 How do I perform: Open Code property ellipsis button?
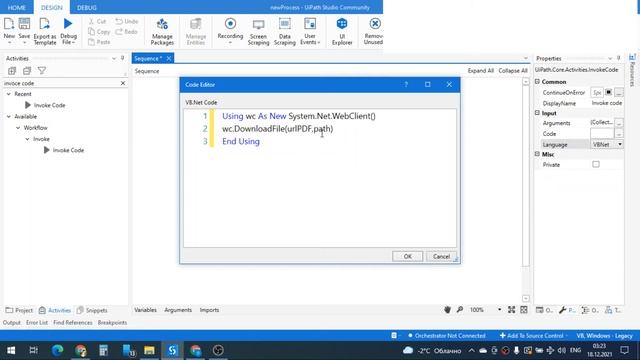coord(619,133)
